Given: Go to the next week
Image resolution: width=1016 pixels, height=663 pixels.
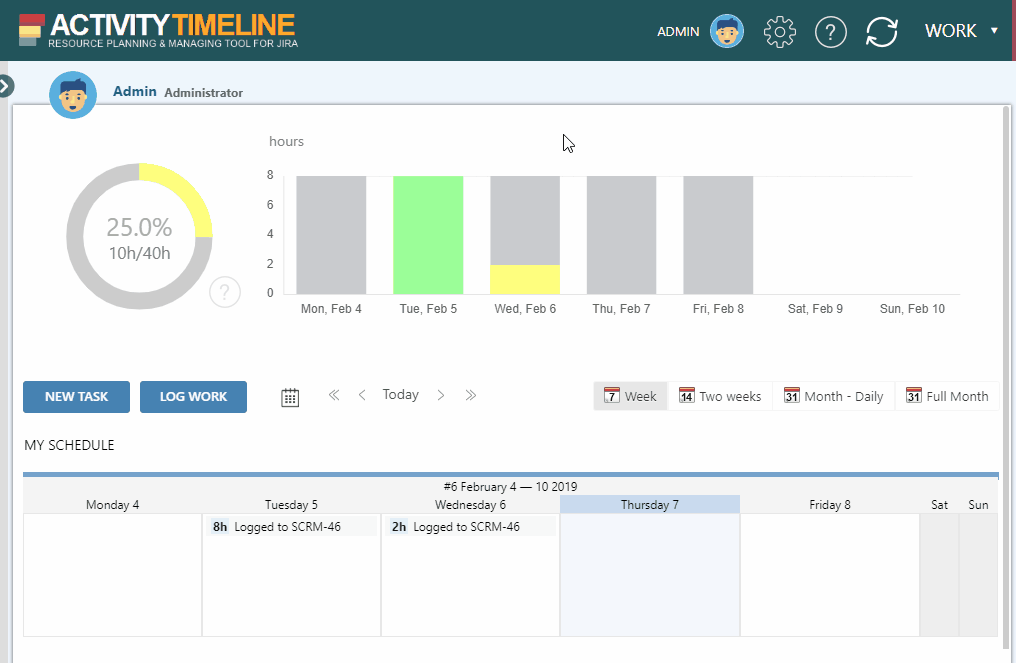Looking at the screenshot, I should pyautogui.click(x=441, y=396).
